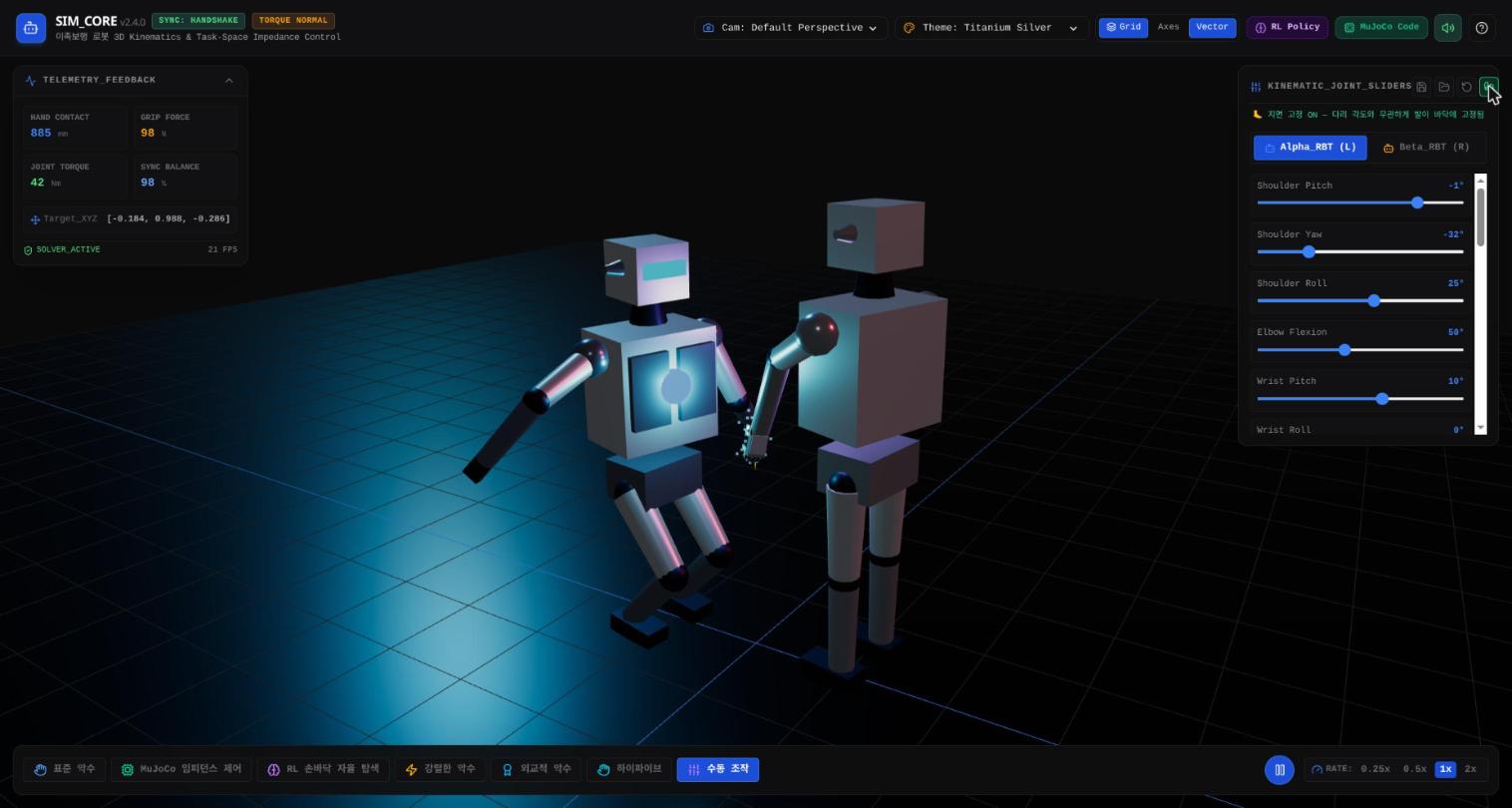Click the green icon button under the cursor
This screenshot has height=808, width=1512.
click(1488, 87)
